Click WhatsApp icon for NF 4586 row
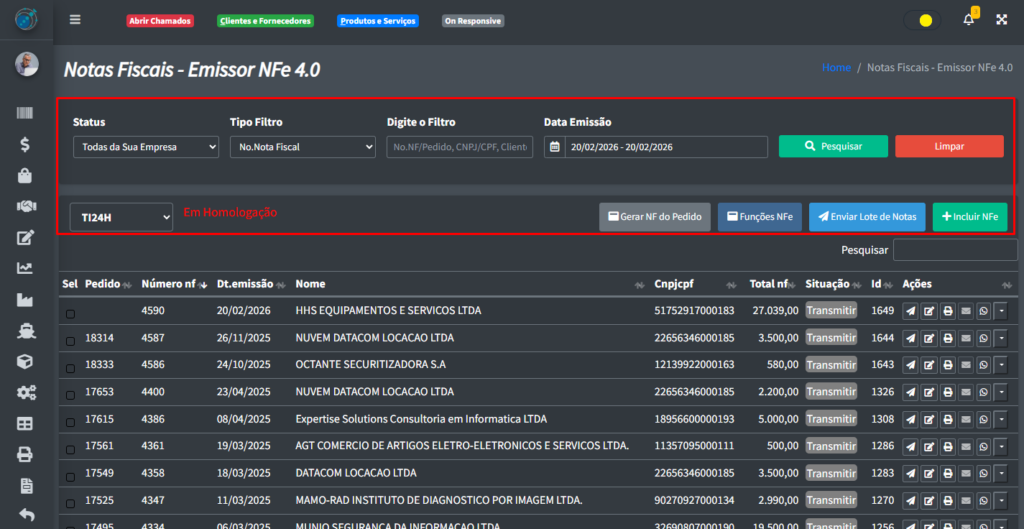The height and width of the screenshot is (529, 1024). (983, 366)
